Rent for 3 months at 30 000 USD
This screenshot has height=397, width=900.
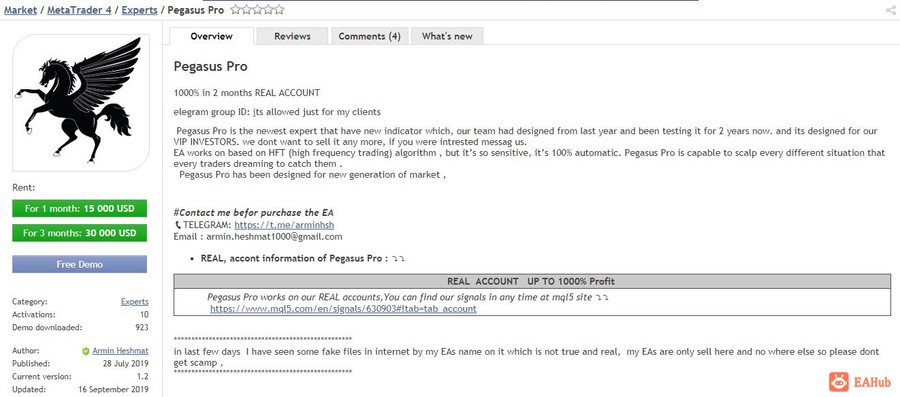click(x=80, y=233)
